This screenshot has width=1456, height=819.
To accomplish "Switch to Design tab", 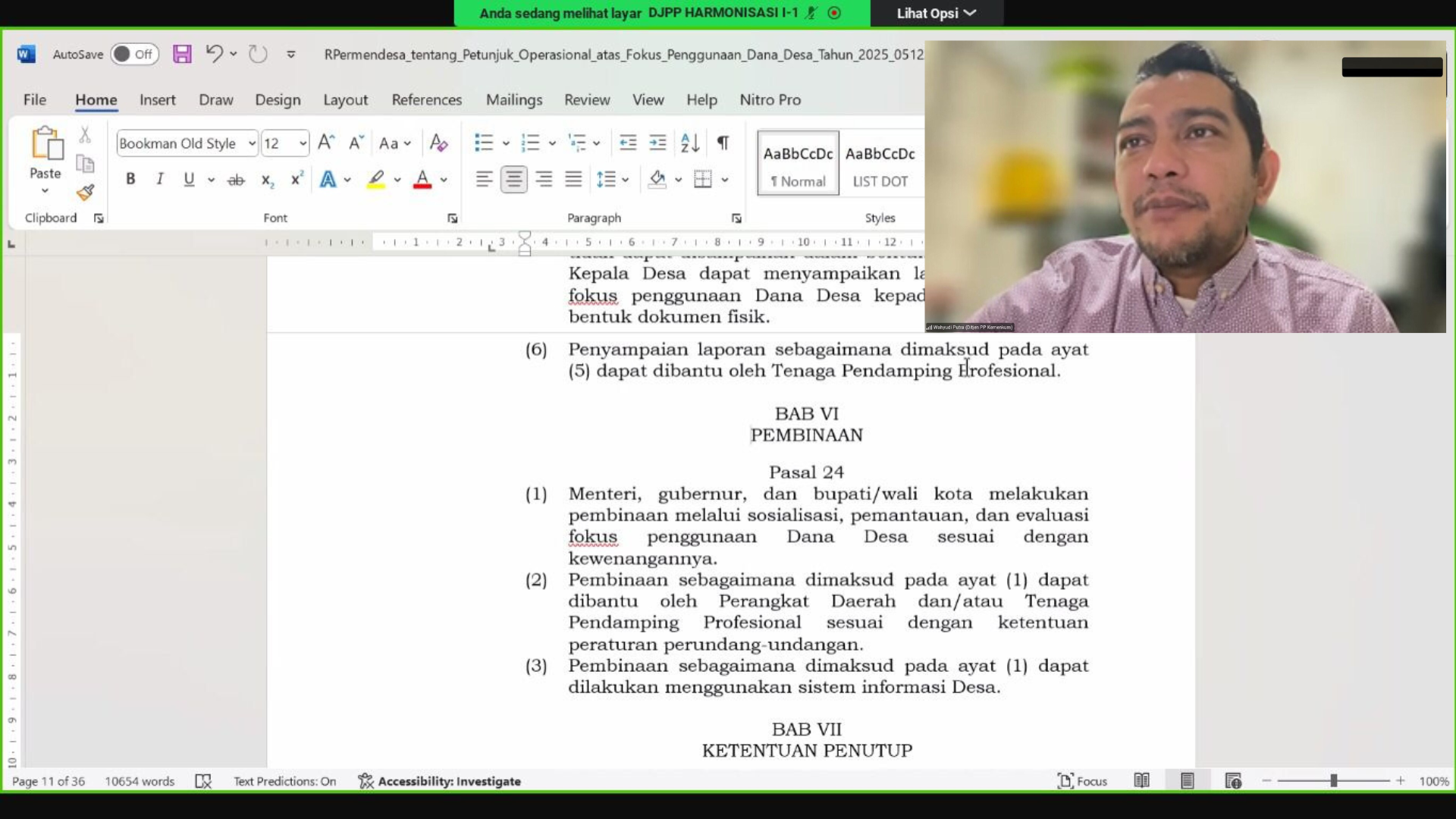I will point(278,99).
